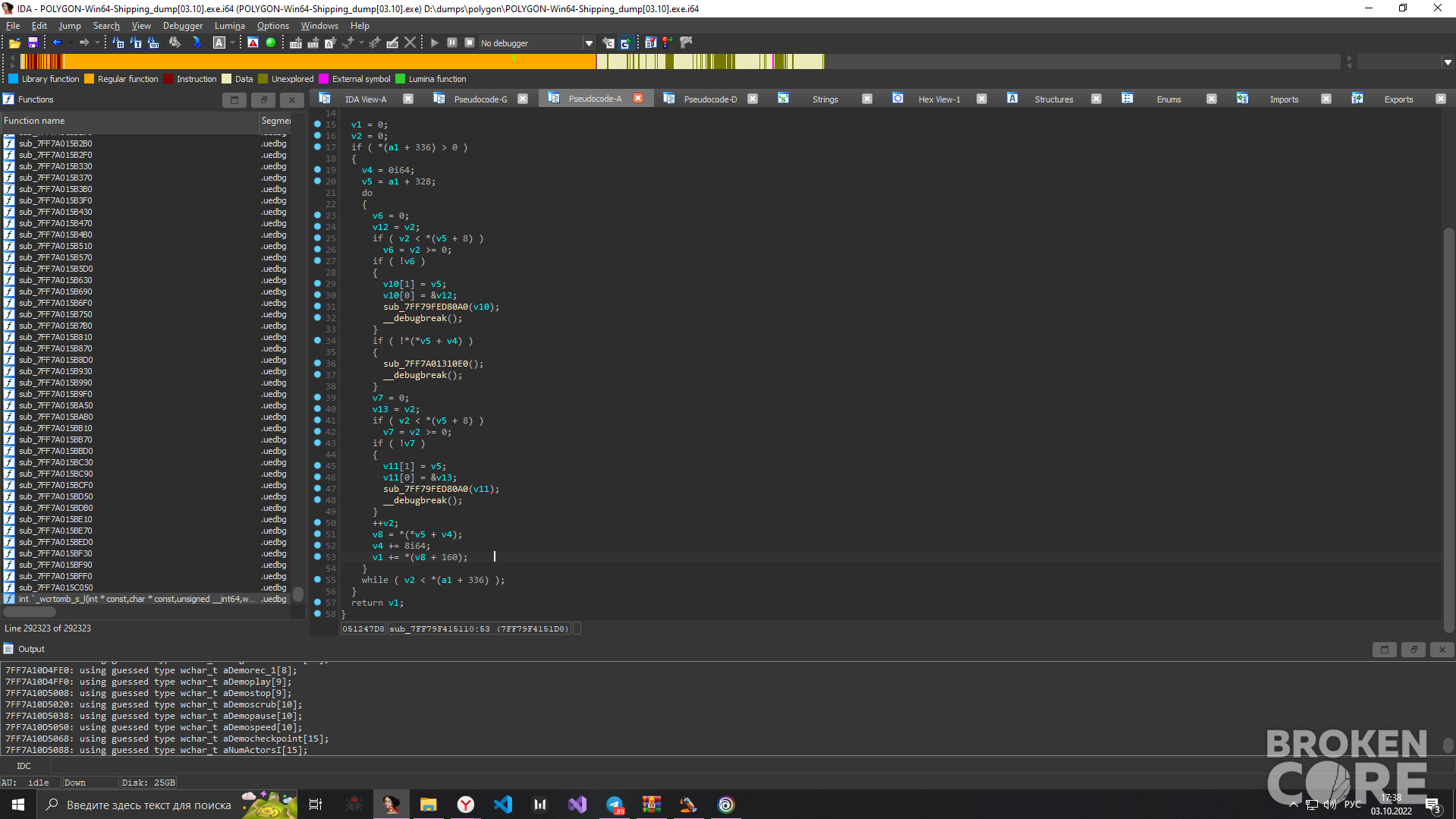Toggle breakpoint dot on line 53
Image resolution: width=1456 pixels, height=819 pixels.
click(317, 557)
